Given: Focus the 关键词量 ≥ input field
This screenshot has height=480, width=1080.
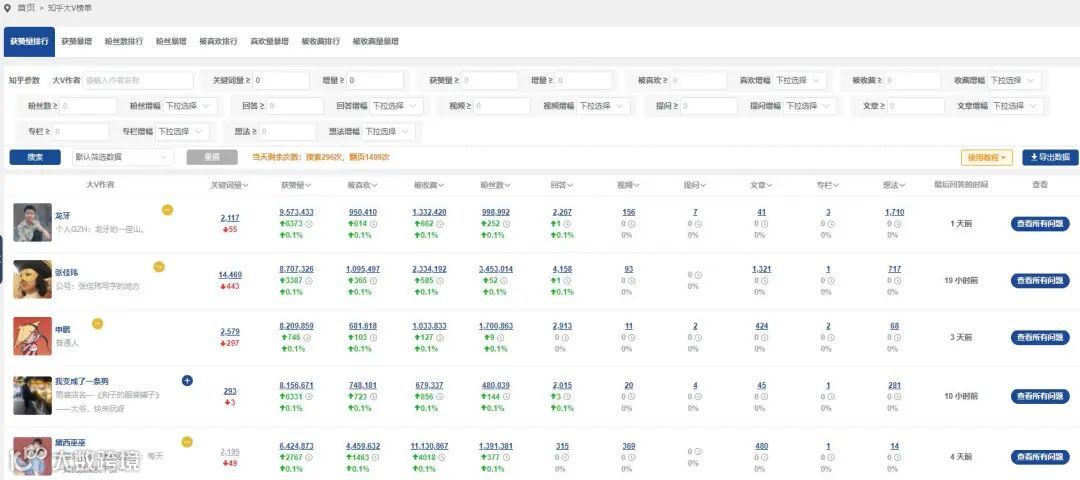Looking at the screenshot, I should click(280, 81).
